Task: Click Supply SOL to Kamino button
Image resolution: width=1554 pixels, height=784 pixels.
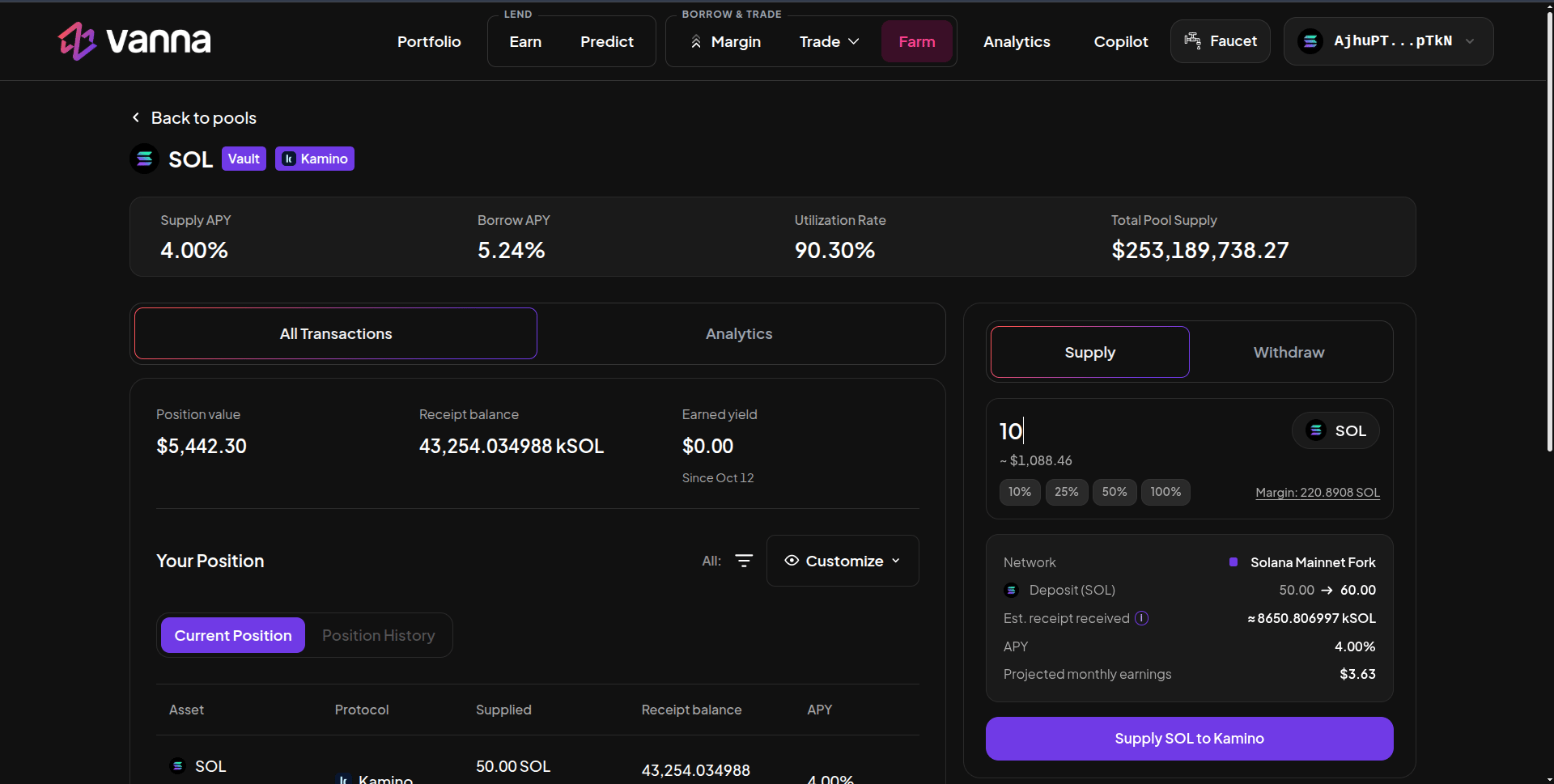Action: point(1190,738)
